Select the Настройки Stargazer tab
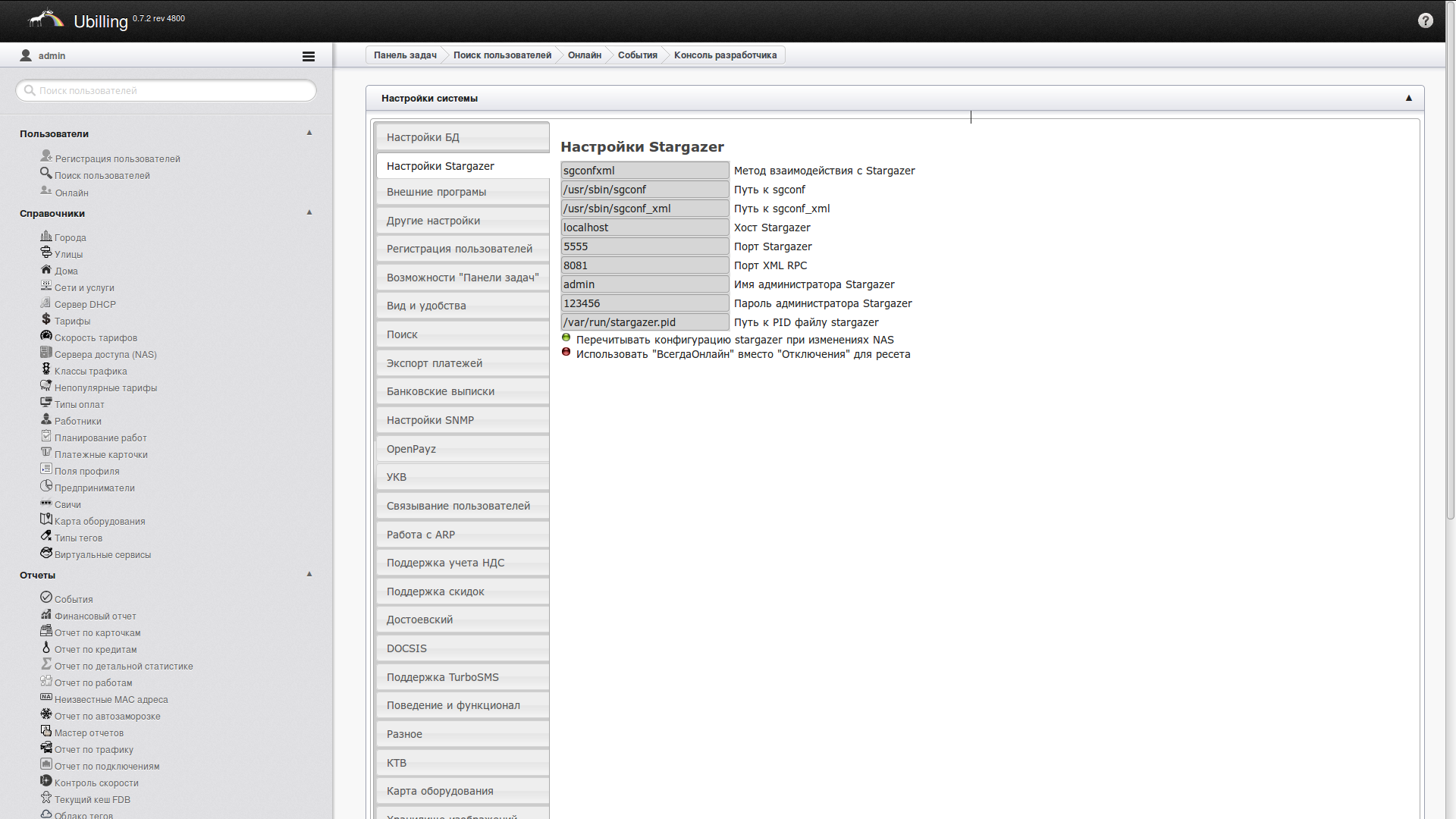The height and width of the screenshot is (819, 1456). click(x=463, y=166)
